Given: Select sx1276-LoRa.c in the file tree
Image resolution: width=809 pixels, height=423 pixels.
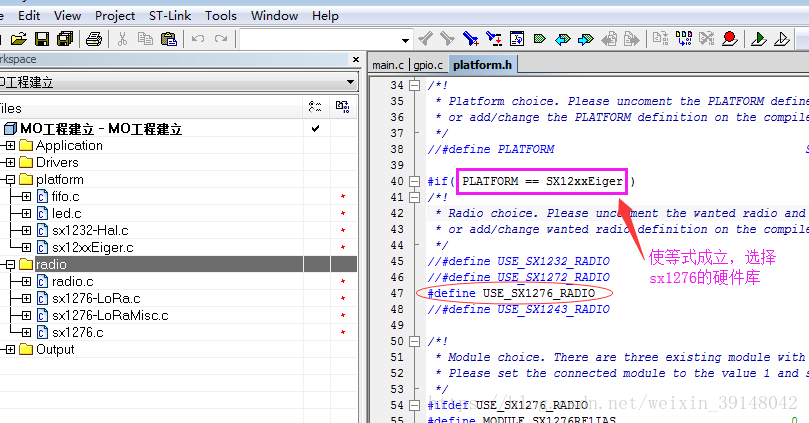Looking at the screenshot, I should tap(96, 298).
